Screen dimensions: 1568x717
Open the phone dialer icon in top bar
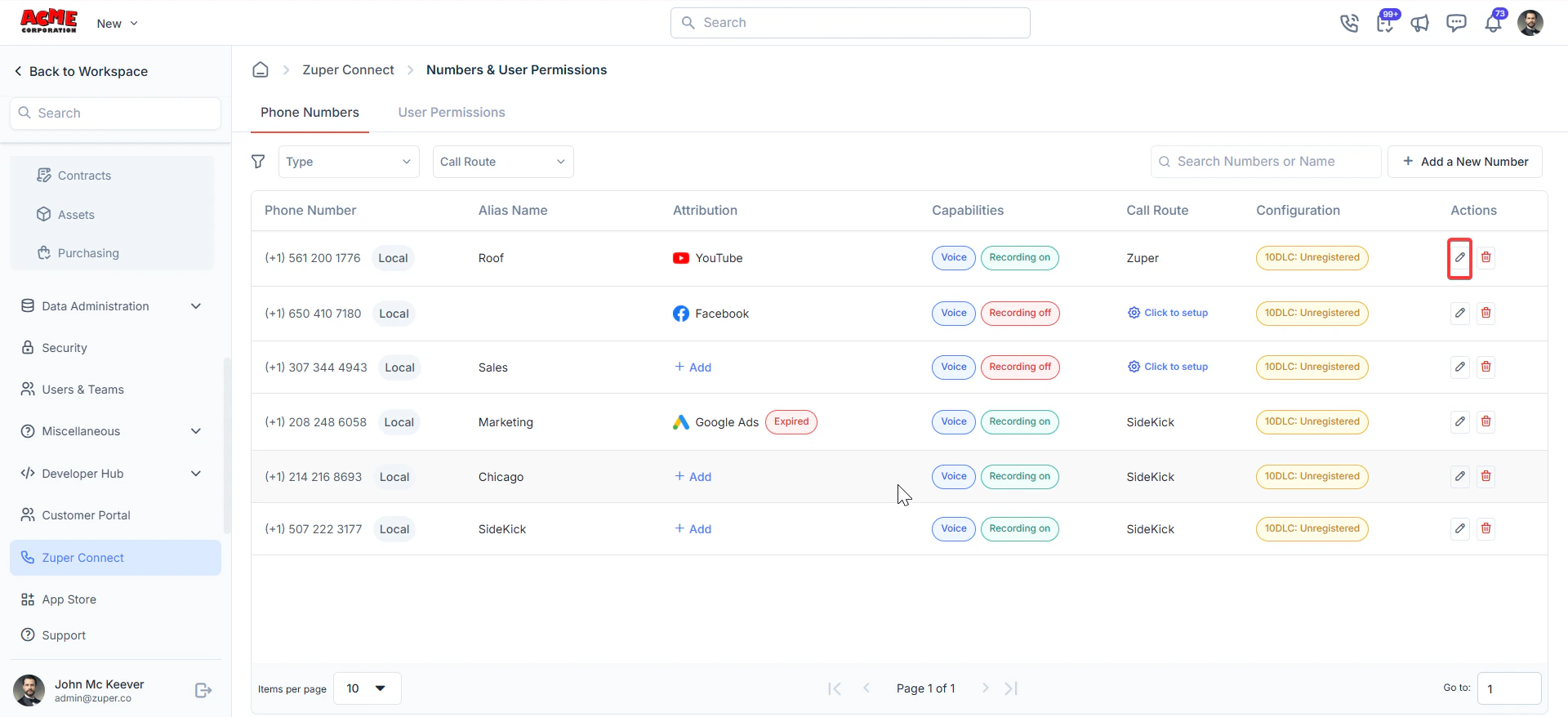click(1349, 23)
